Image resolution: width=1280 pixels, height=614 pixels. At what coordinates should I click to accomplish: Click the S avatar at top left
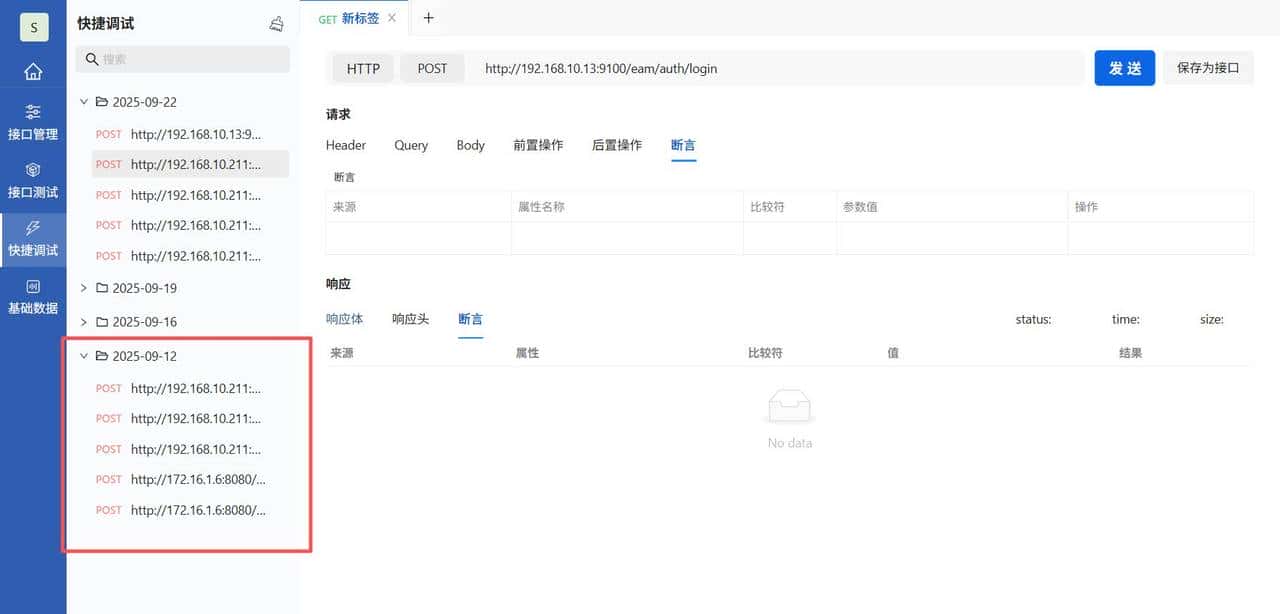tap(33, 27)
